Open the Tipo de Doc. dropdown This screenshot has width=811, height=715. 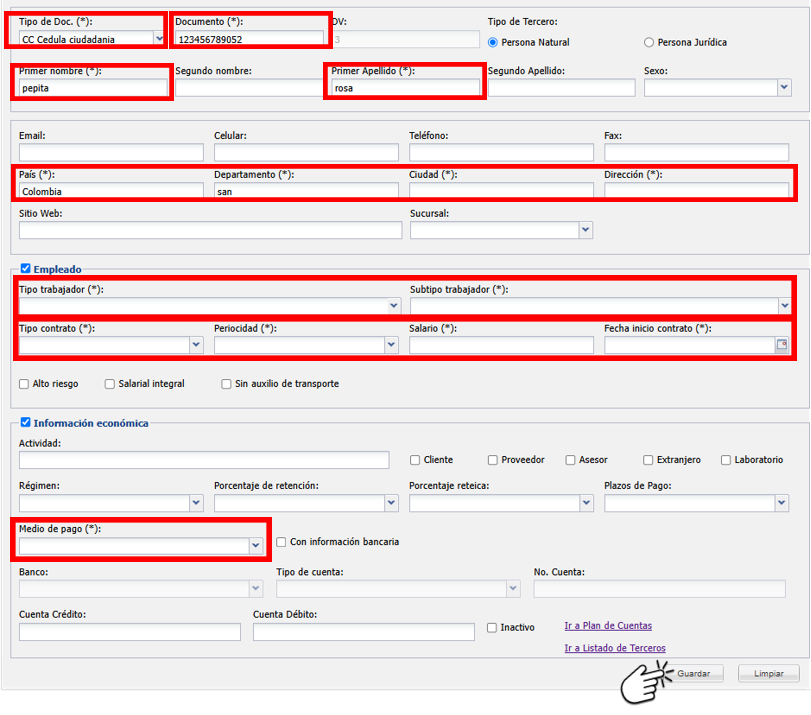point(159,39)
